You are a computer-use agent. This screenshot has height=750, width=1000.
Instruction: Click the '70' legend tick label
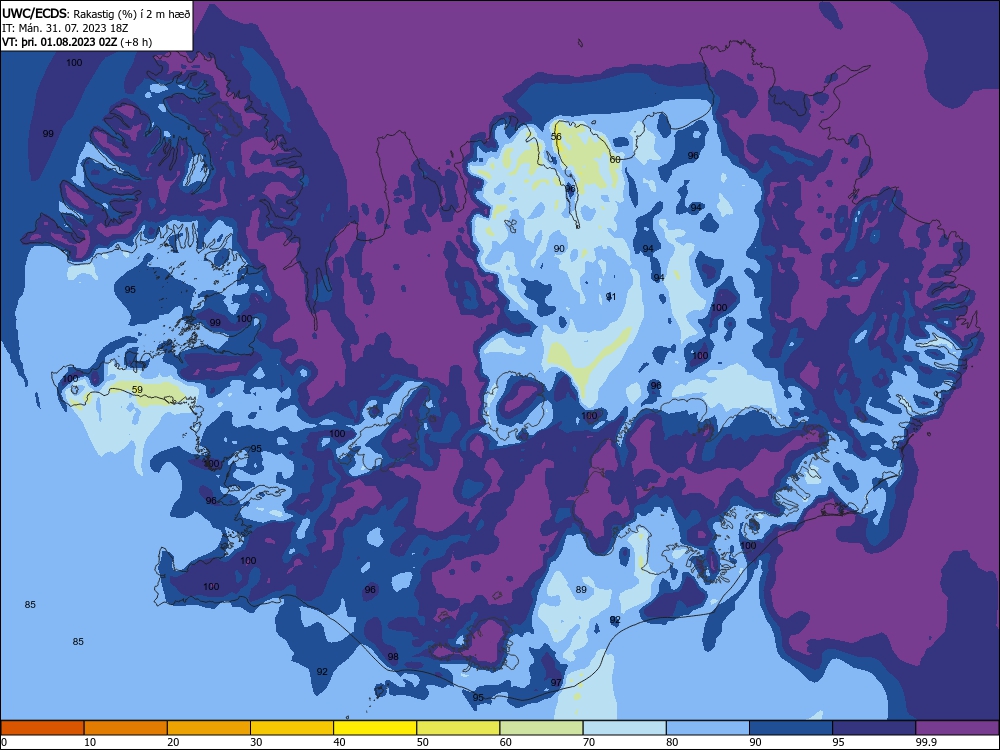(x=589, y=742)
